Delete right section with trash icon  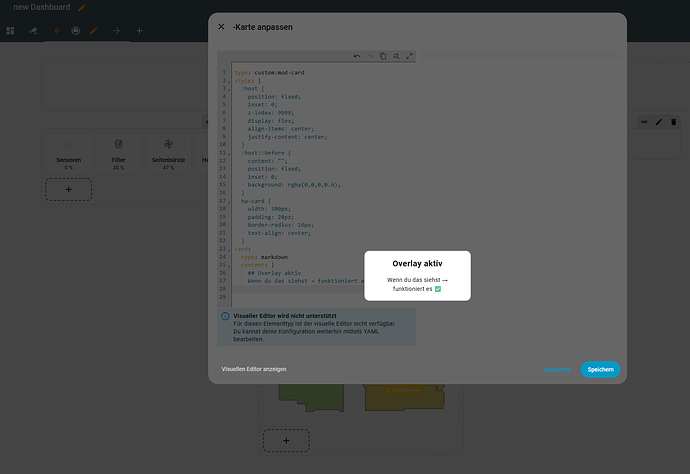[673, 122]
